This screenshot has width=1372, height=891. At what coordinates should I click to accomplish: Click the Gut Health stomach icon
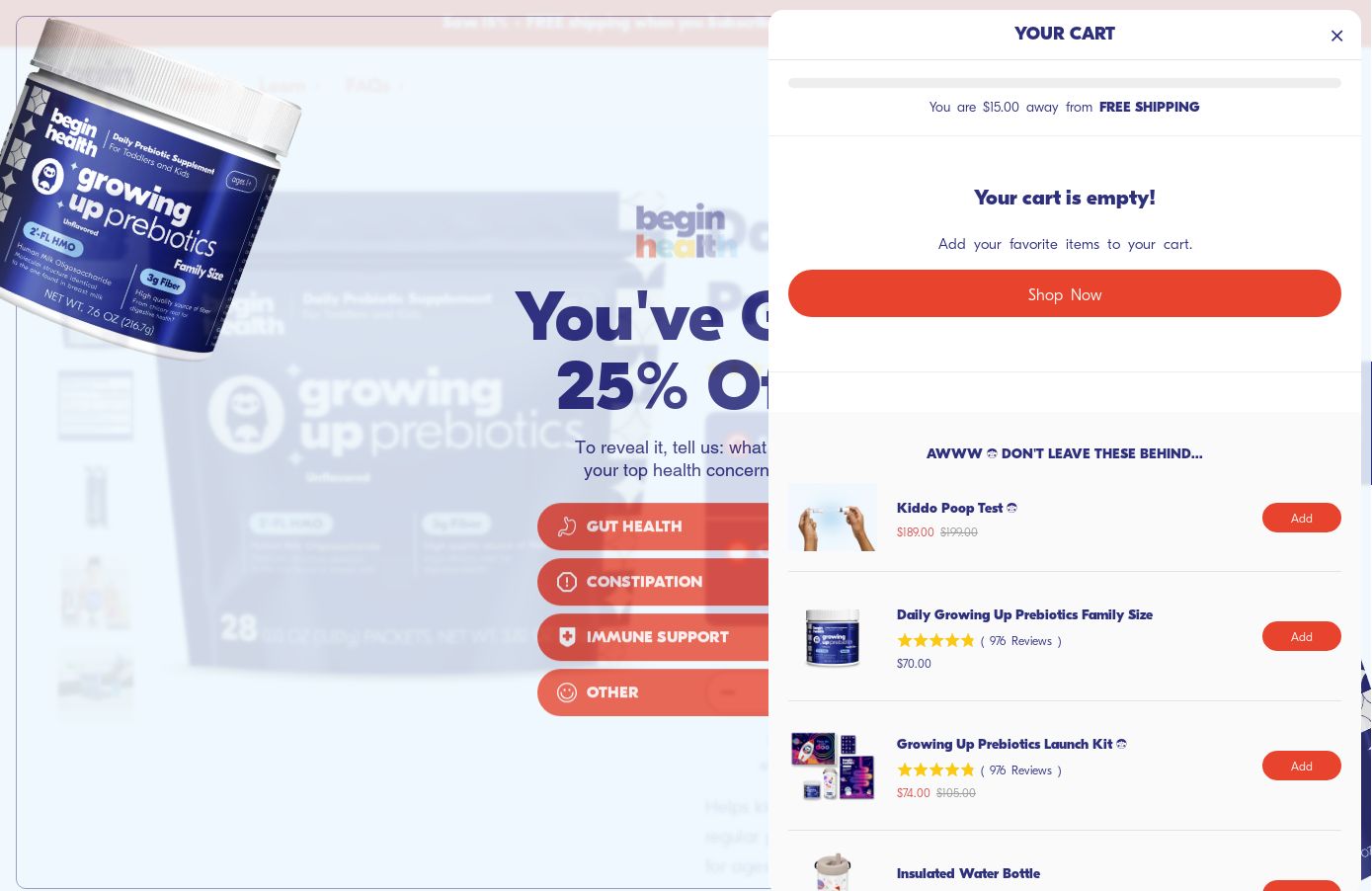tap(567, 526)
